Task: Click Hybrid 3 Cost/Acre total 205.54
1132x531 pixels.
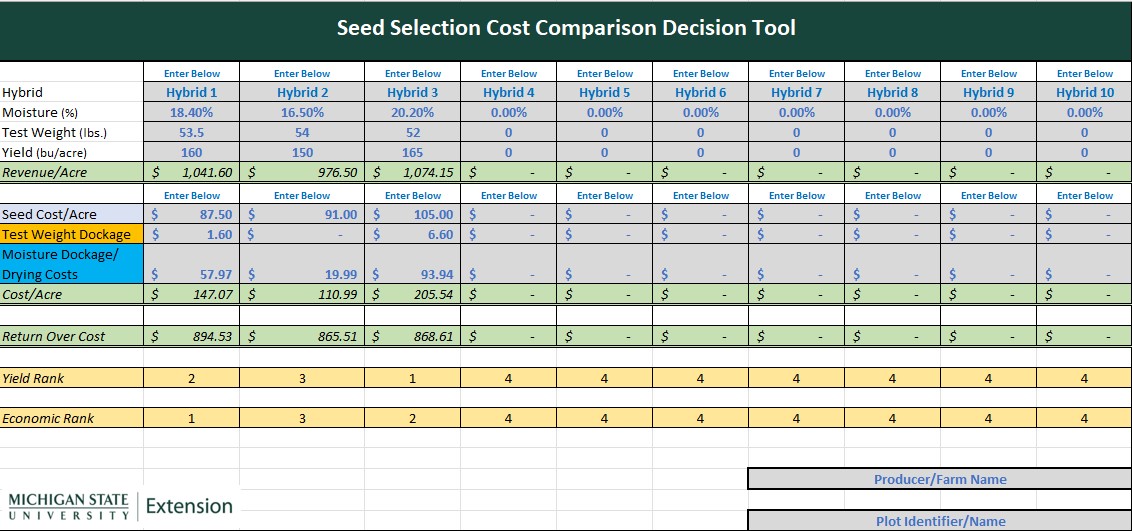Action: (x=412, y=295)
